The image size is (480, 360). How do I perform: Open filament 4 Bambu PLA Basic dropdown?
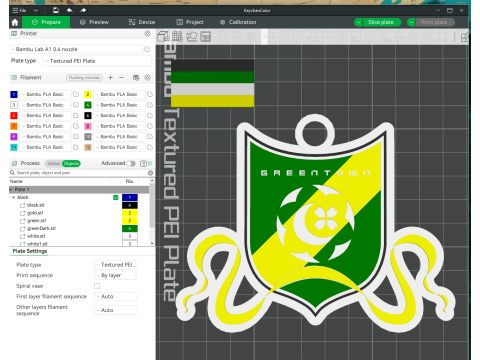(119, 105)
